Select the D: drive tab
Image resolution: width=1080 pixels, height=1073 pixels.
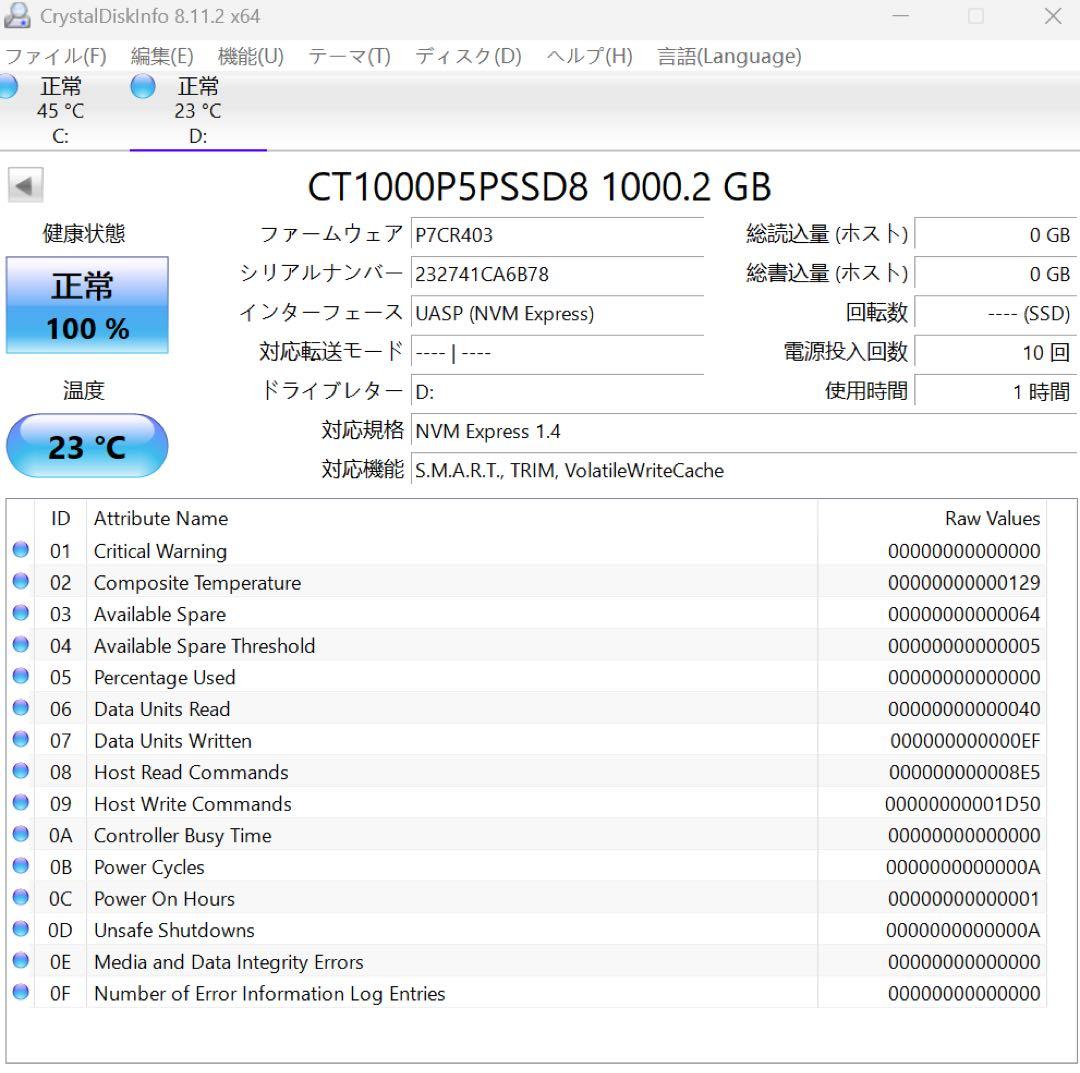click(x=198, y=110)
